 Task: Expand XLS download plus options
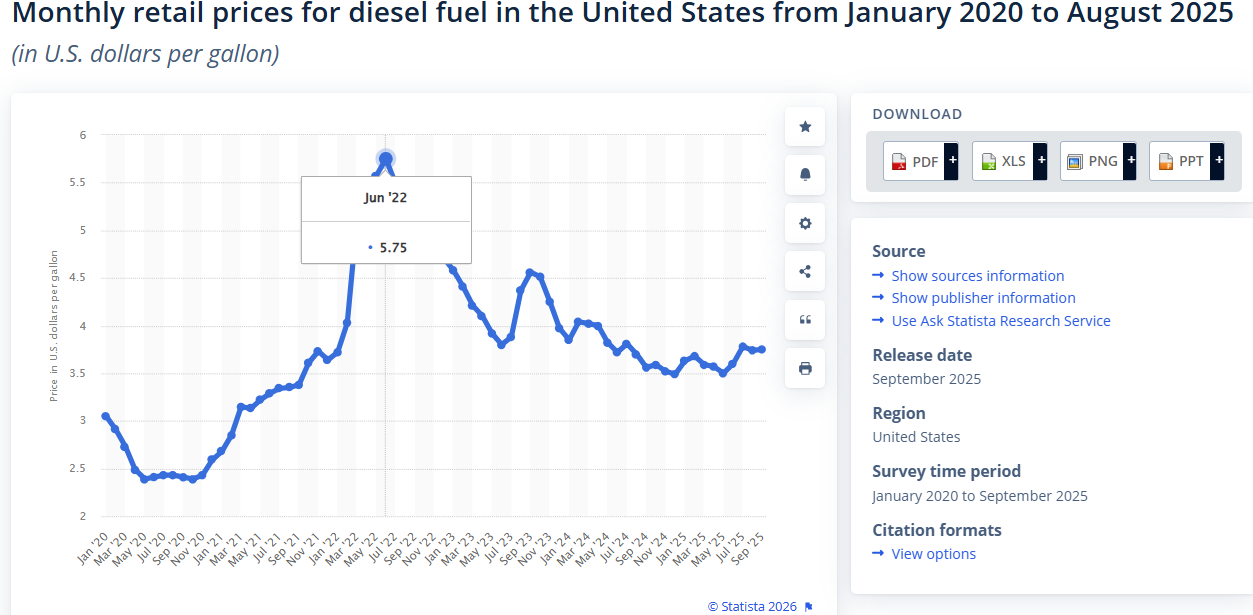[1041, 160]
